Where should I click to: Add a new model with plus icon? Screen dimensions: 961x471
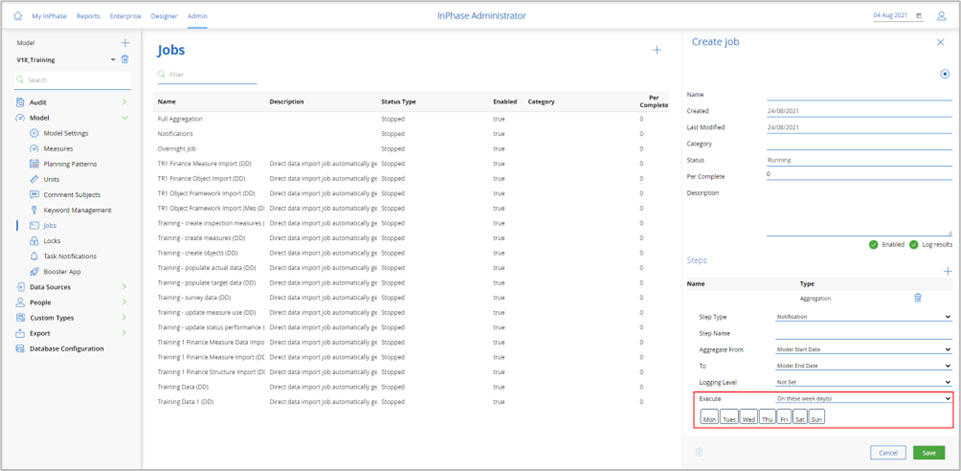pos(125,43)
